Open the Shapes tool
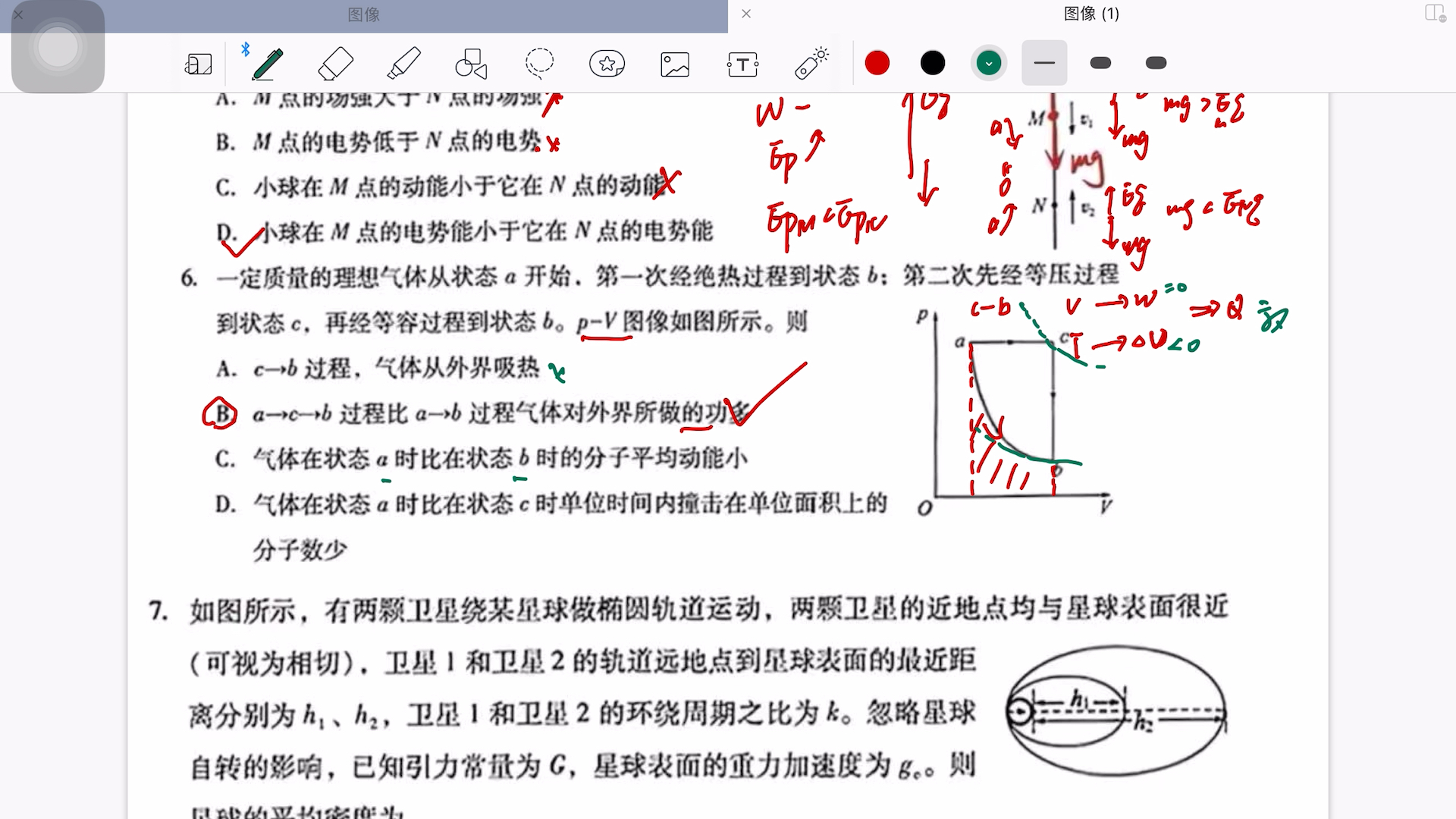The width and height of the screenshot is (1456, 819). coord(470,64)
